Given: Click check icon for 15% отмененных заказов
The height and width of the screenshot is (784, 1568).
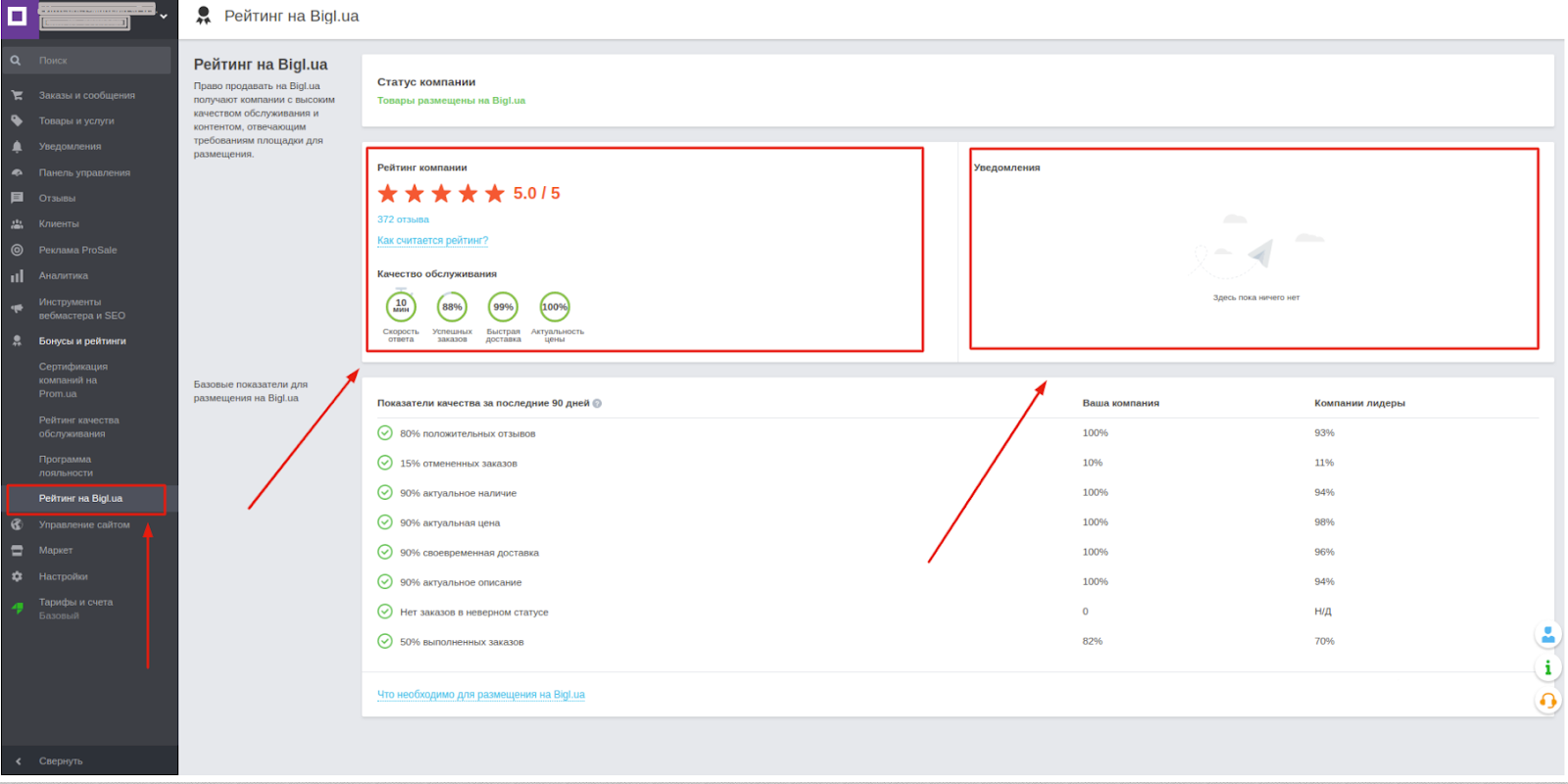Looking at the screenshot, I should point(385,463).
